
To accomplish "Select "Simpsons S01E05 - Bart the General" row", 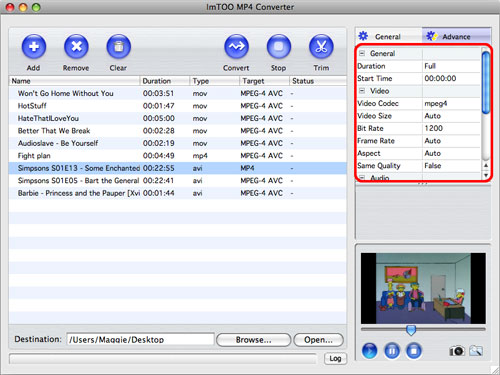I will [x=178, y=181].
